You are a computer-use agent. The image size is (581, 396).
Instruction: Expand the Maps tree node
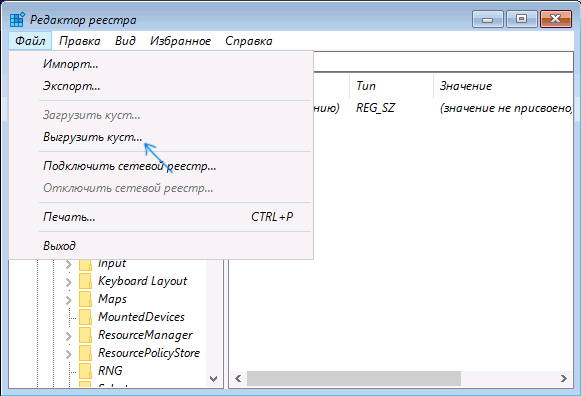tap(69, 300)
